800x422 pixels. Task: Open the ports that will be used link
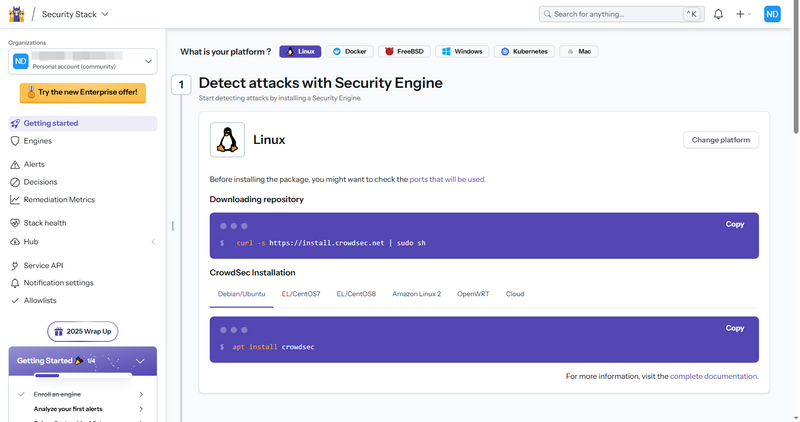pyautogui.click(x=447, y=180)
